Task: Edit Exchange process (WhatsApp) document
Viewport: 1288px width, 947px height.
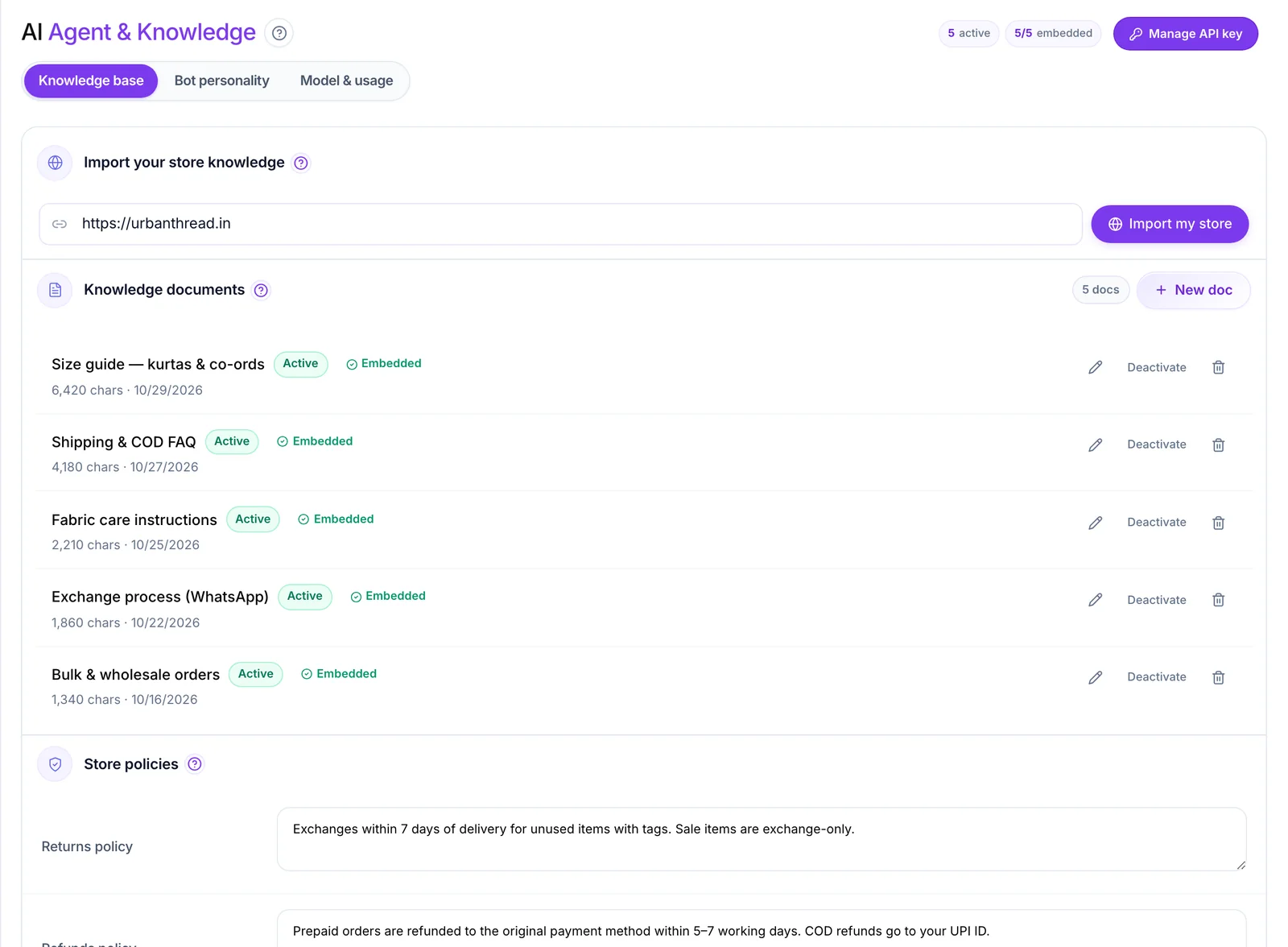Action: tap(1096, 600)
